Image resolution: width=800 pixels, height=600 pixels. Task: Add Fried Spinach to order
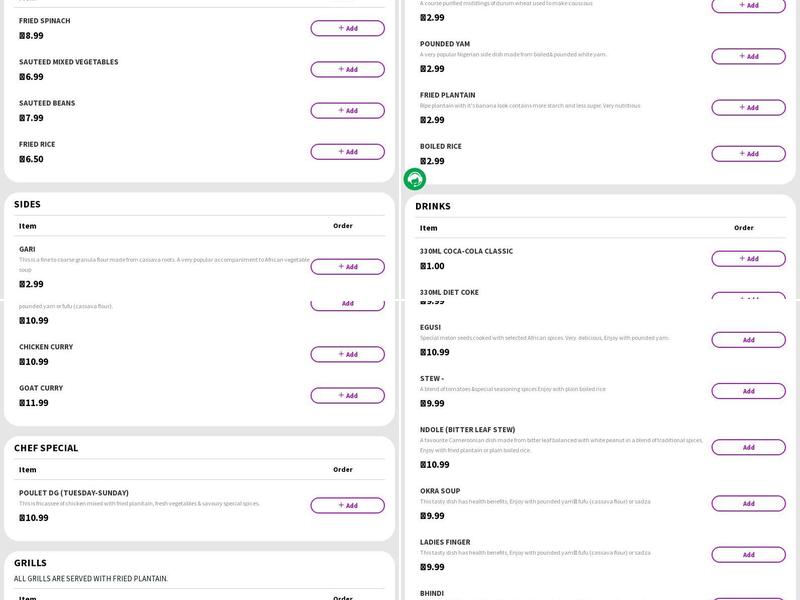347,28
